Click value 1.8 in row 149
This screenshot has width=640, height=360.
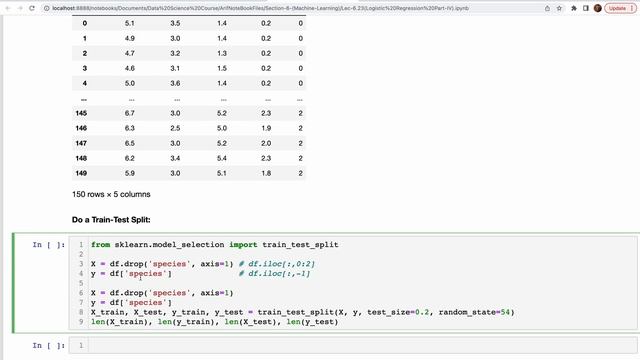point(266,173)
